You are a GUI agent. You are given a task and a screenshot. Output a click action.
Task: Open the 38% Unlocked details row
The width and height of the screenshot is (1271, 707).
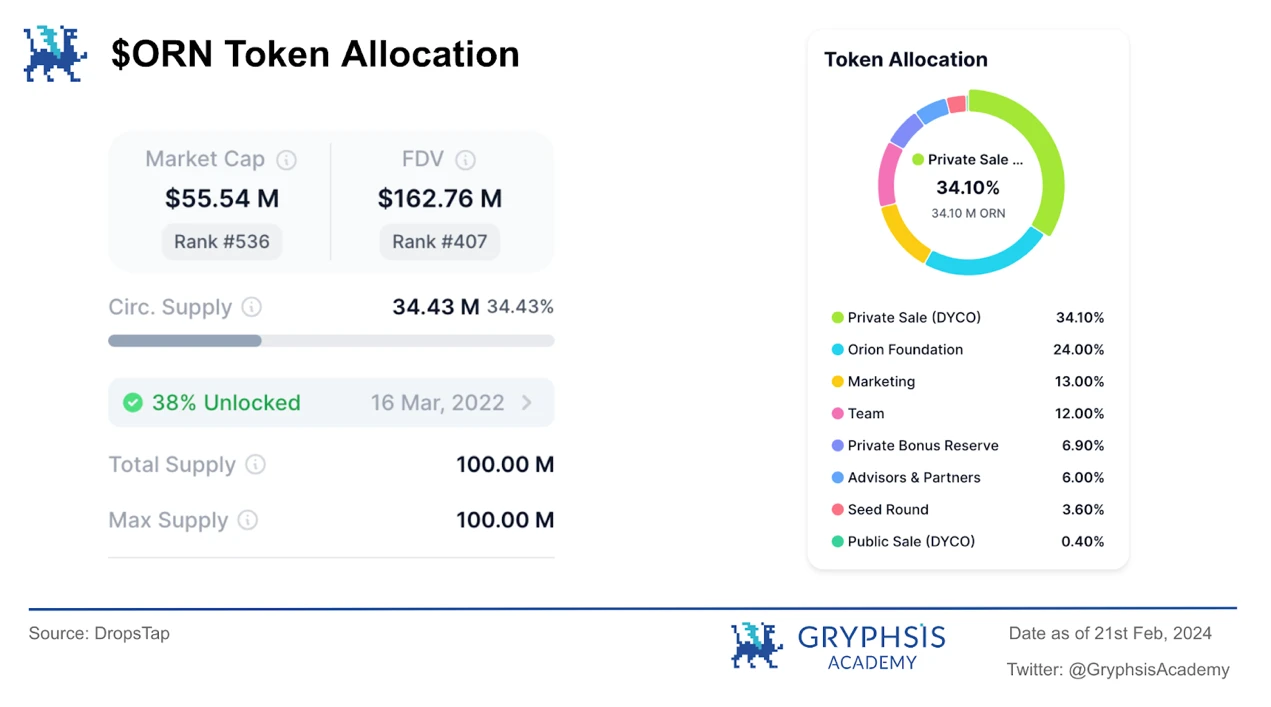click(x=226, y=403)
